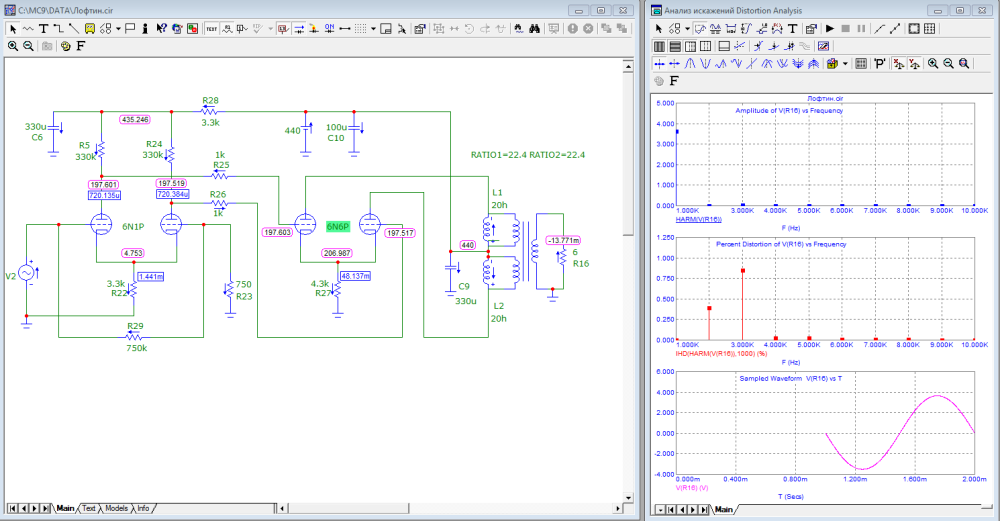The height and width of the screenshot is (521, 1000).
Task: Select the Wire mode tool in schematic toolbar
Action: (x=60, y=29)
